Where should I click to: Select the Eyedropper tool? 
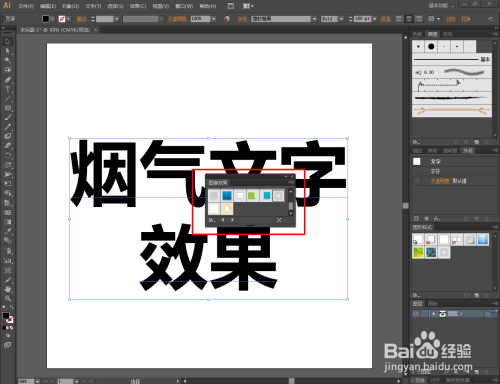(8, 231)
